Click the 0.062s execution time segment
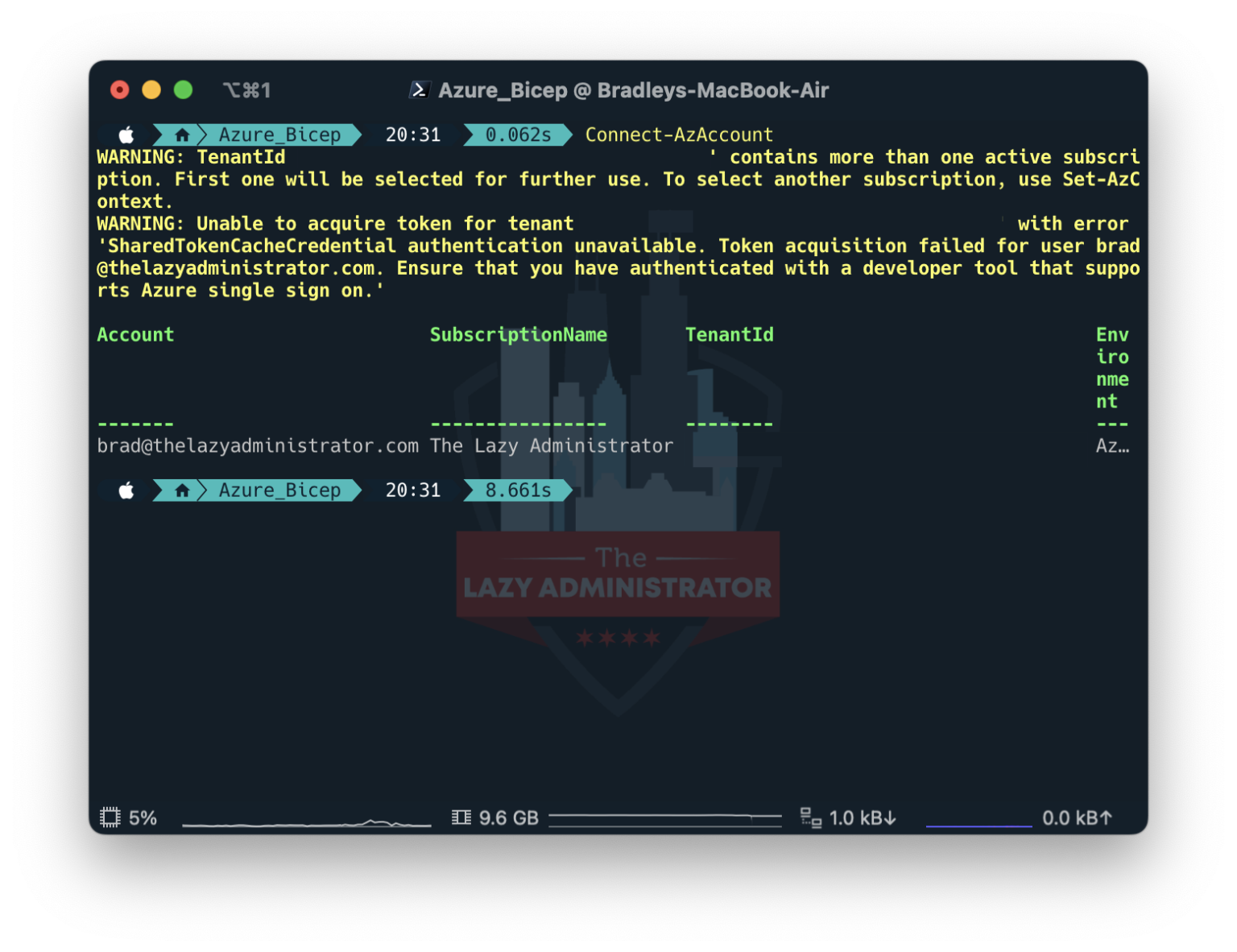The height and width of the screenshot is (952, 1237). pos(518,135)
